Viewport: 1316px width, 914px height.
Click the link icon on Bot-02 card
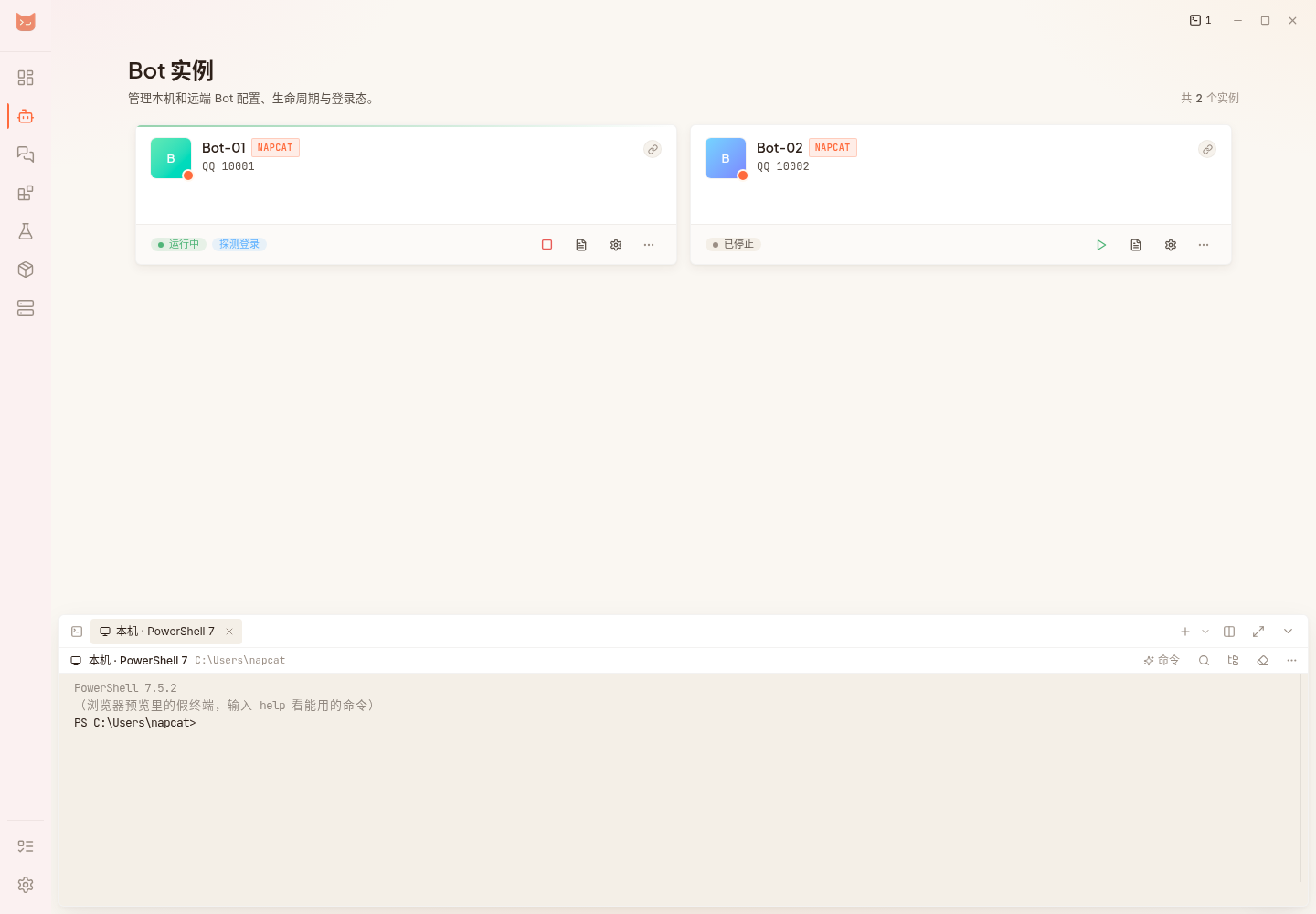click(1207, 149)
